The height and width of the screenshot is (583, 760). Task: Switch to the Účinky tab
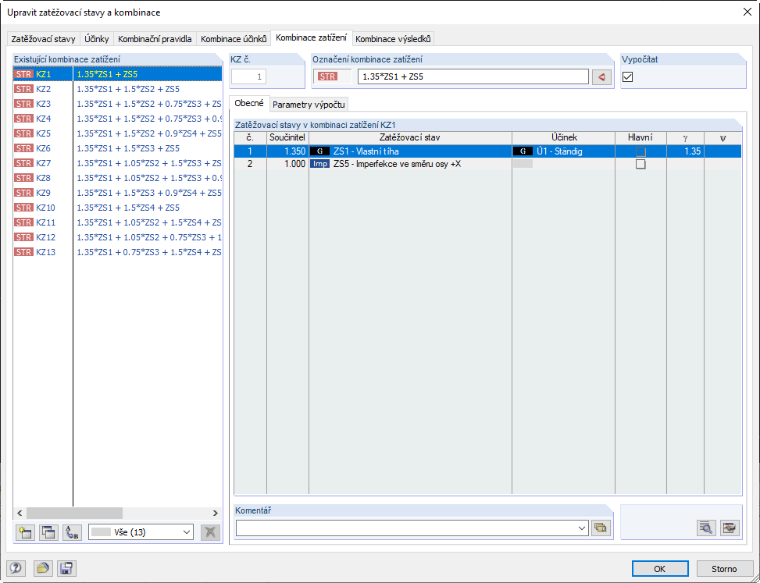tap(96, 39)
